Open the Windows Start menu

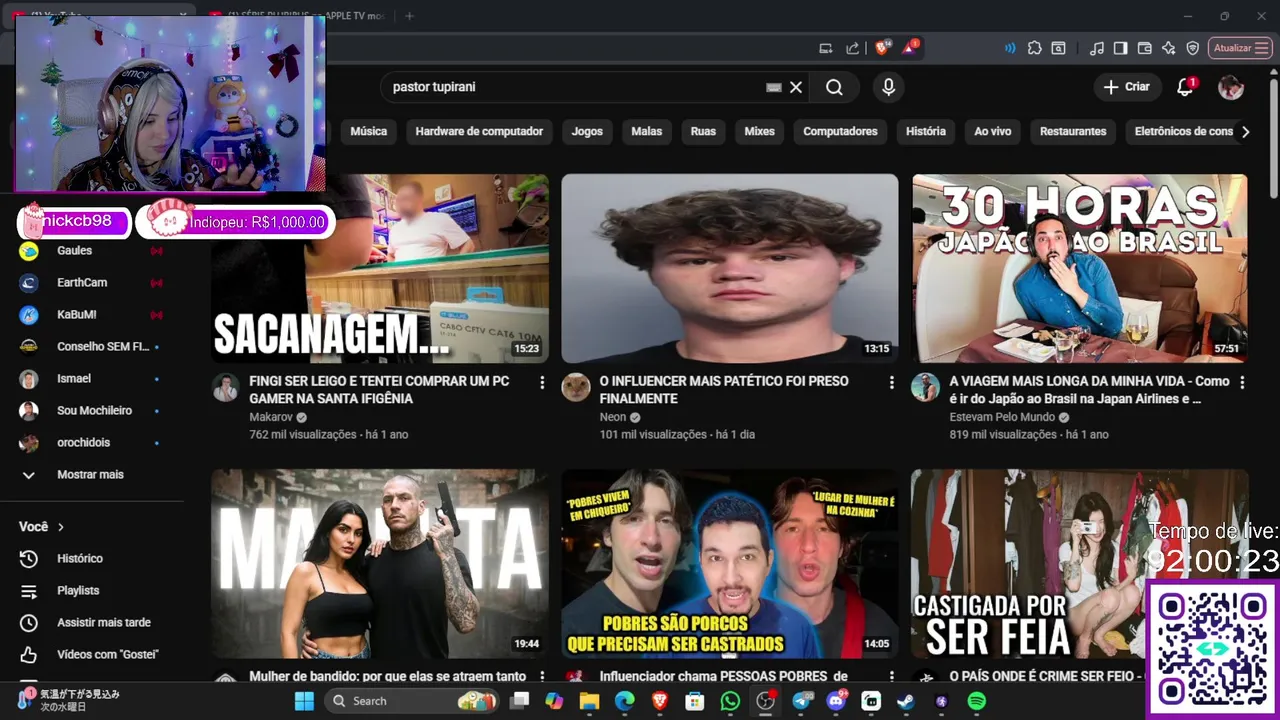pos(304,701)
